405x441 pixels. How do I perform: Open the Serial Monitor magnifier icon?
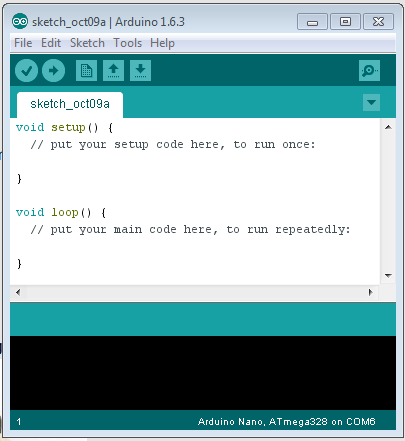369,70
